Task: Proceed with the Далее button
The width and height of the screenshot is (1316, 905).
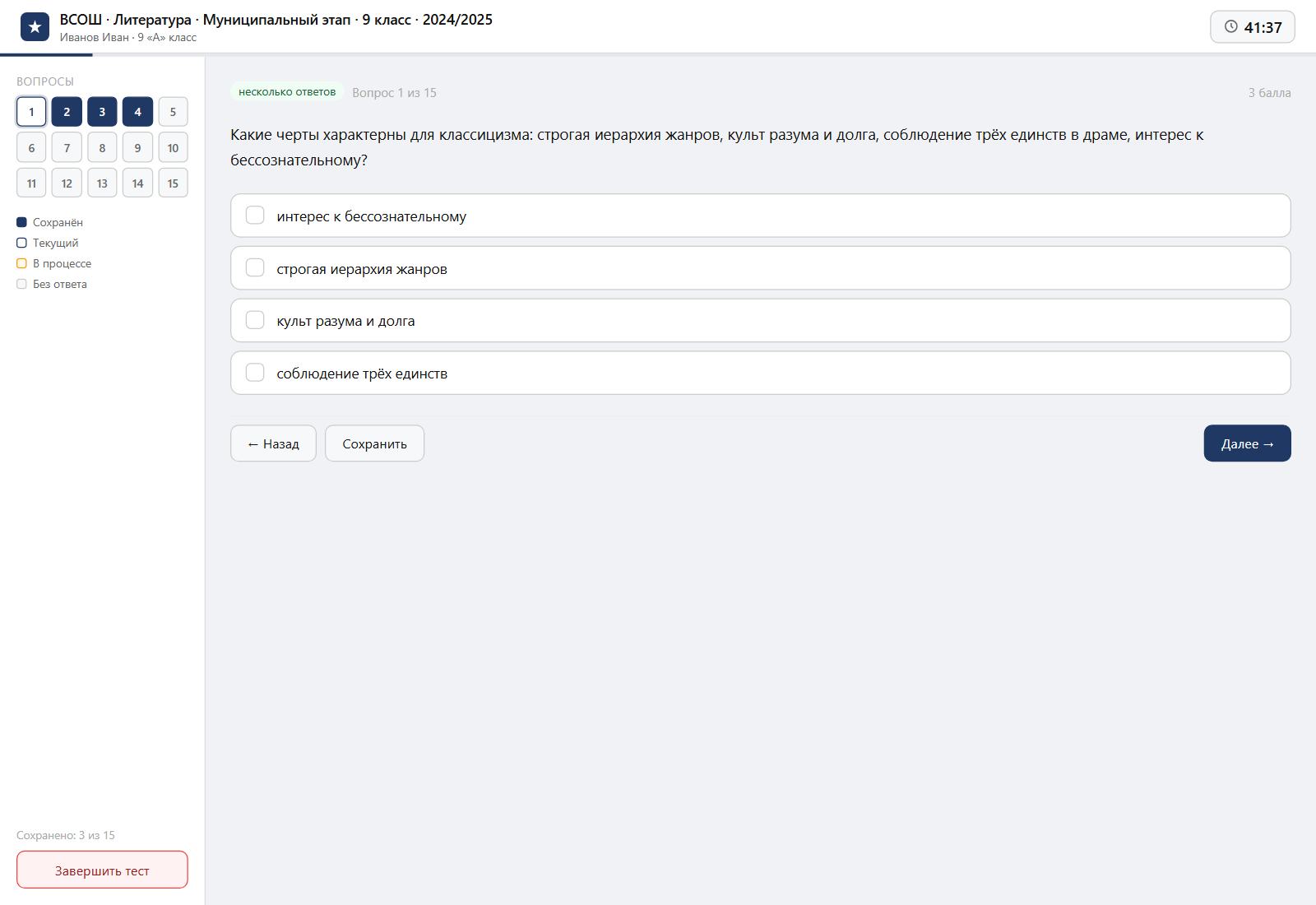Action: (1247, 443)
